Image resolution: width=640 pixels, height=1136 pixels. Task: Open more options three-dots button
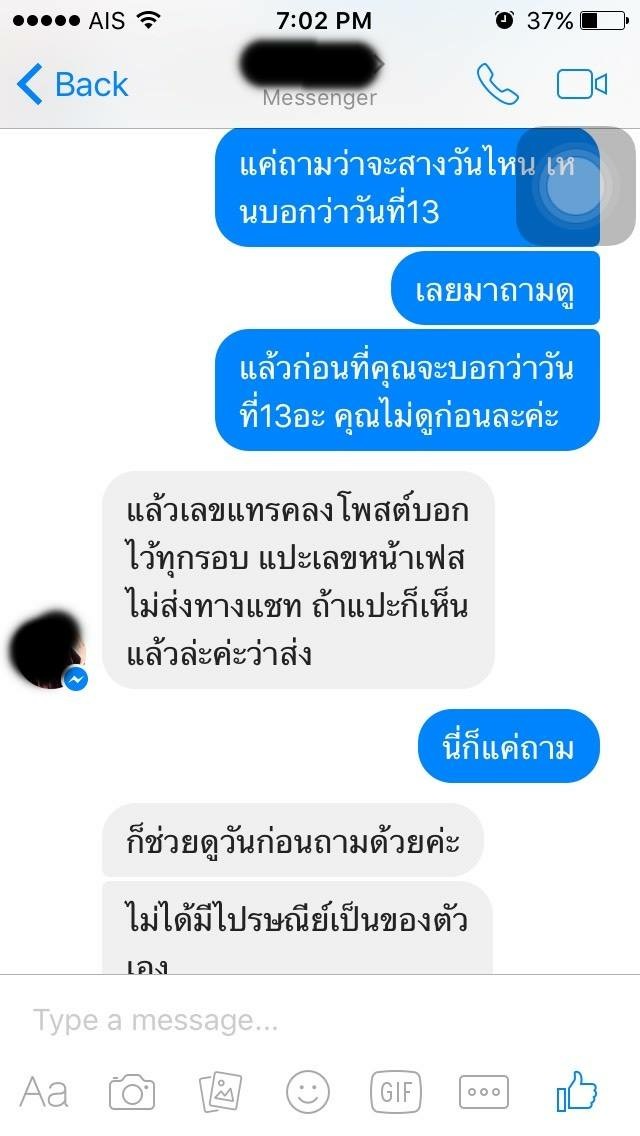(484, 1091)
